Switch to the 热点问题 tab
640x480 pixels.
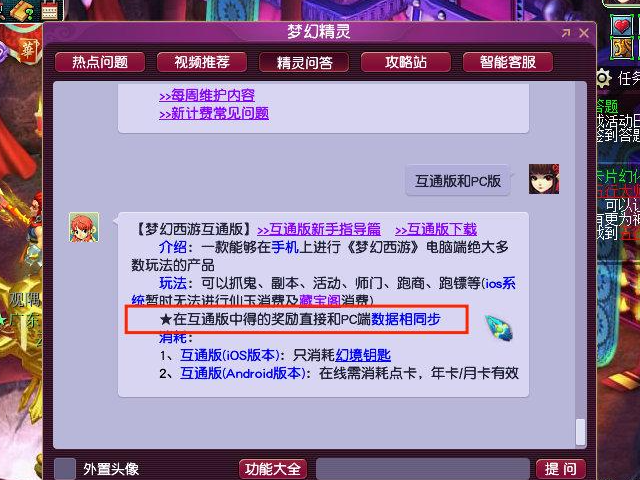point(100,62)
